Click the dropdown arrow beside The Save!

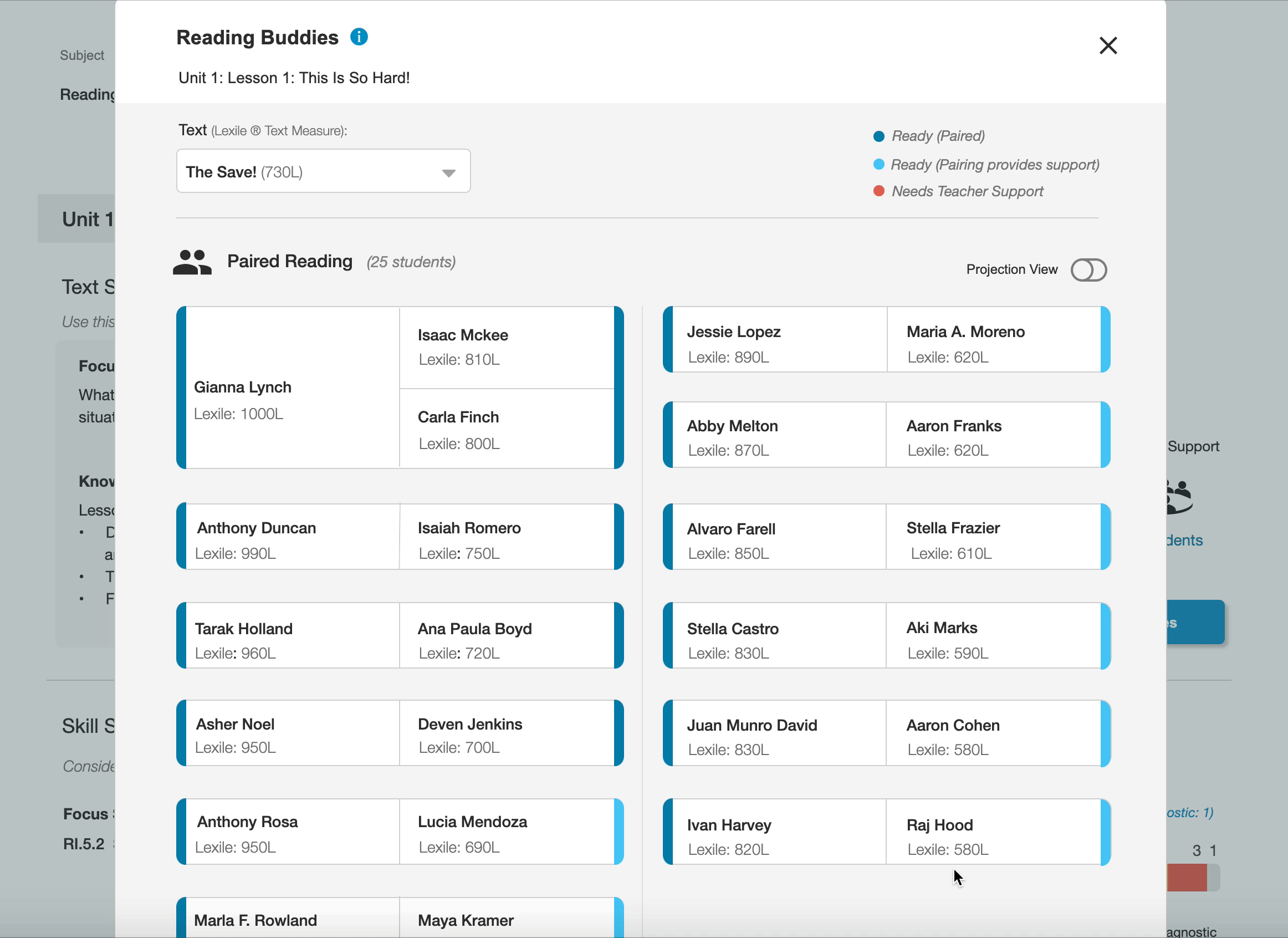(449, 173)
